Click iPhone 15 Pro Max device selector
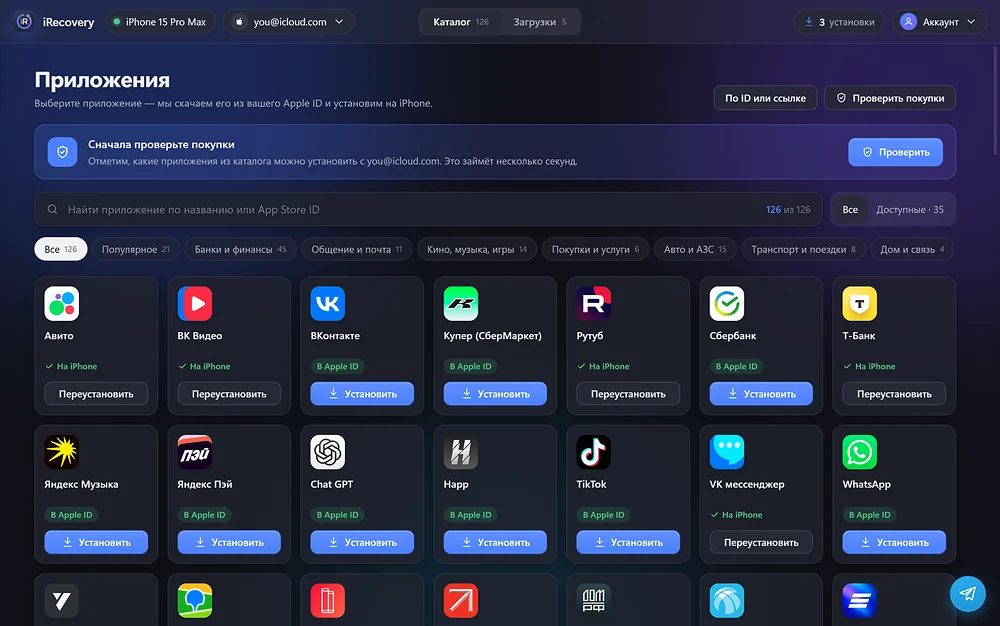Viewport: 1000px width, 626px height. pos(160,22)
